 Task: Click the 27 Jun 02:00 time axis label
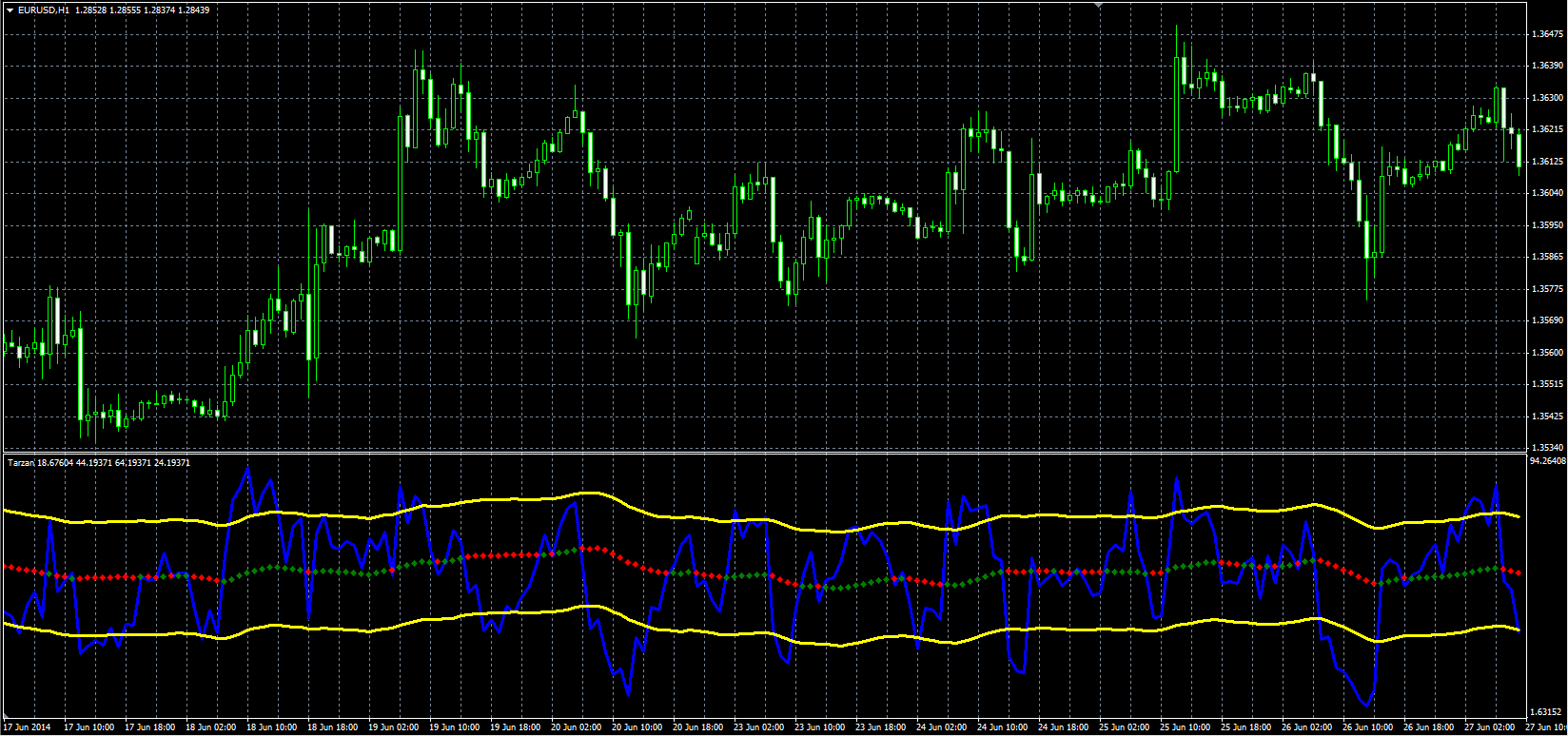[1491, 727]
